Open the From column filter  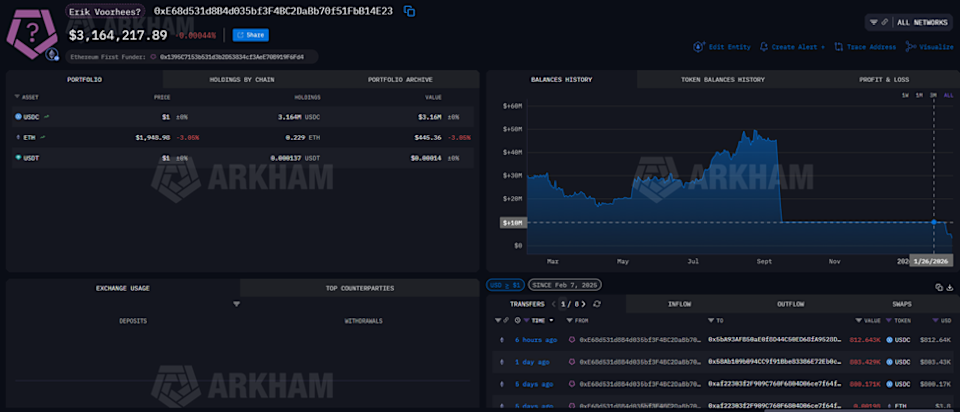tap(569, 320)
